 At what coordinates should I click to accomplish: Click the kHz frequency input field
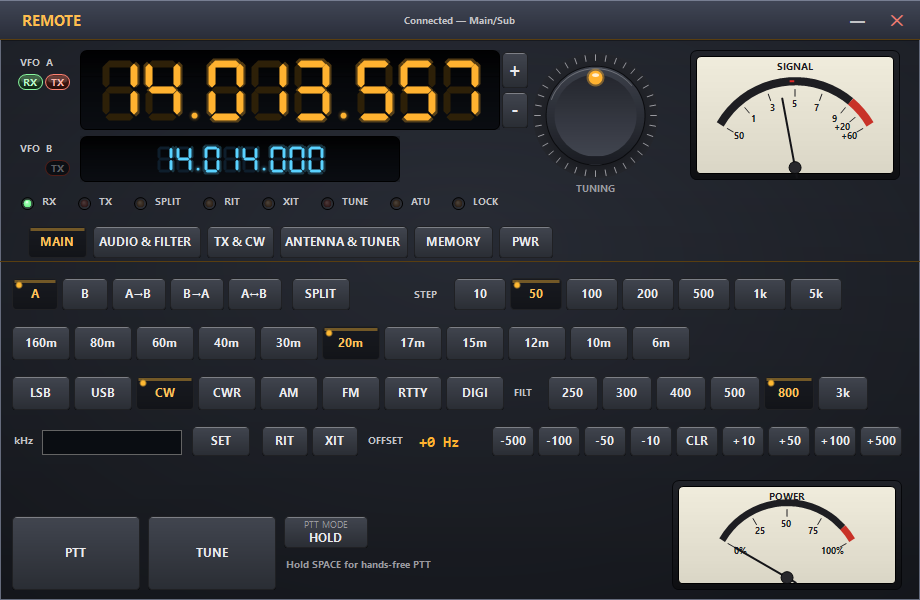coord(111,442)
